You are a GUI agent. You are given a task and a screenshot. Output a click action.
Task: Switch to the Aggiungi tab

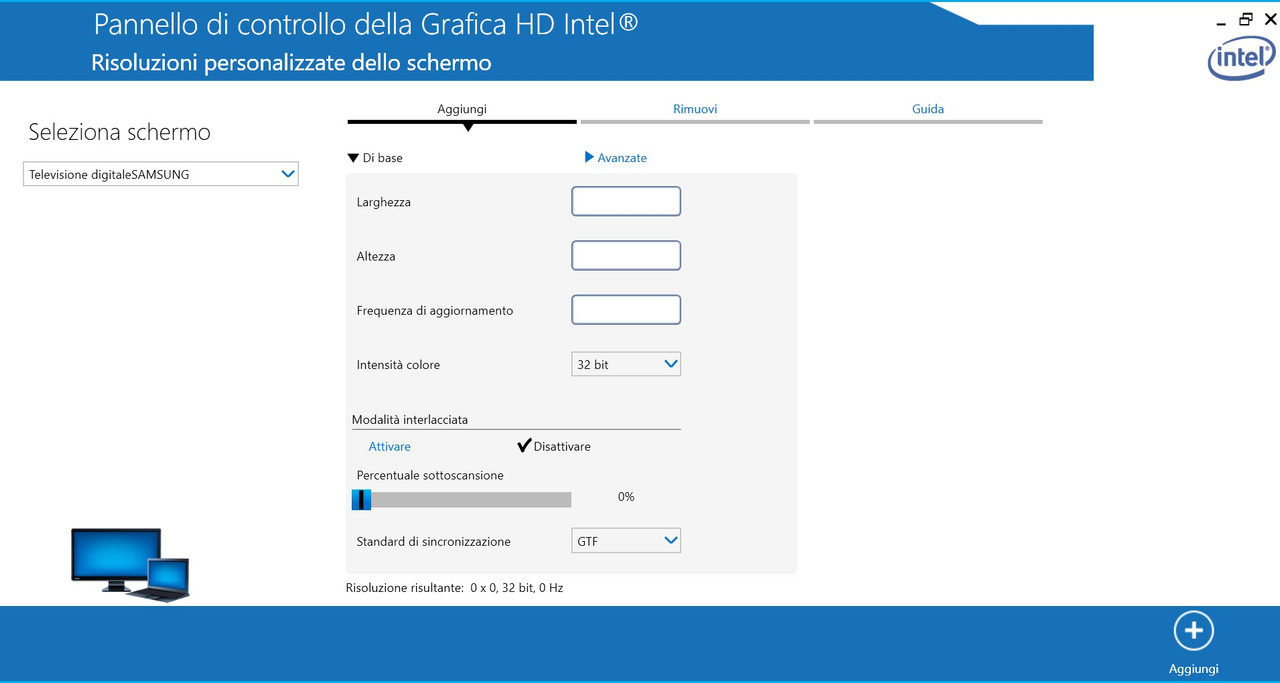pyautogui.click(x=462, y=110)
